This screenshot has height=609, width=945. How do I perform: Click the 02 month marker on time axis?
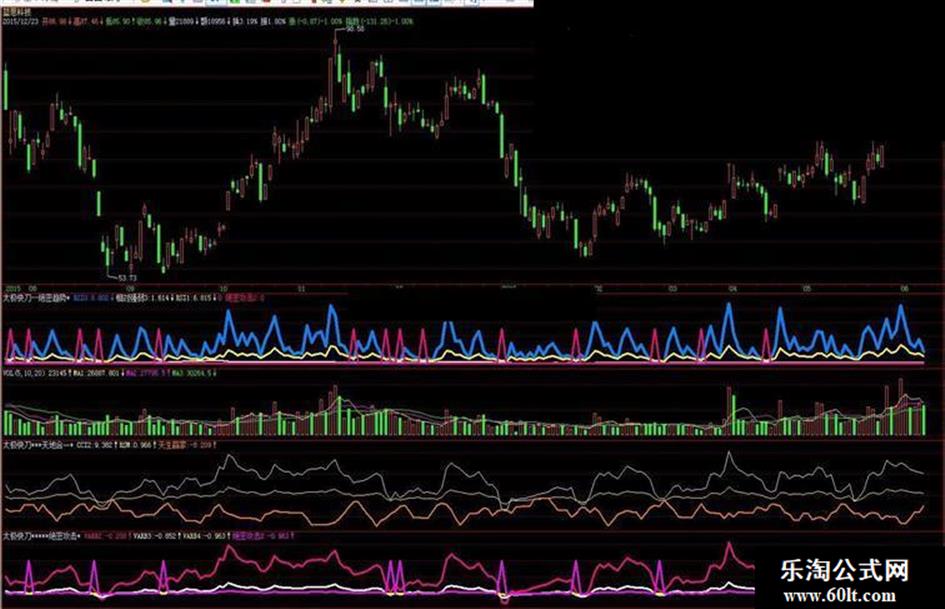pyautogui.click(x=598, y=289)
